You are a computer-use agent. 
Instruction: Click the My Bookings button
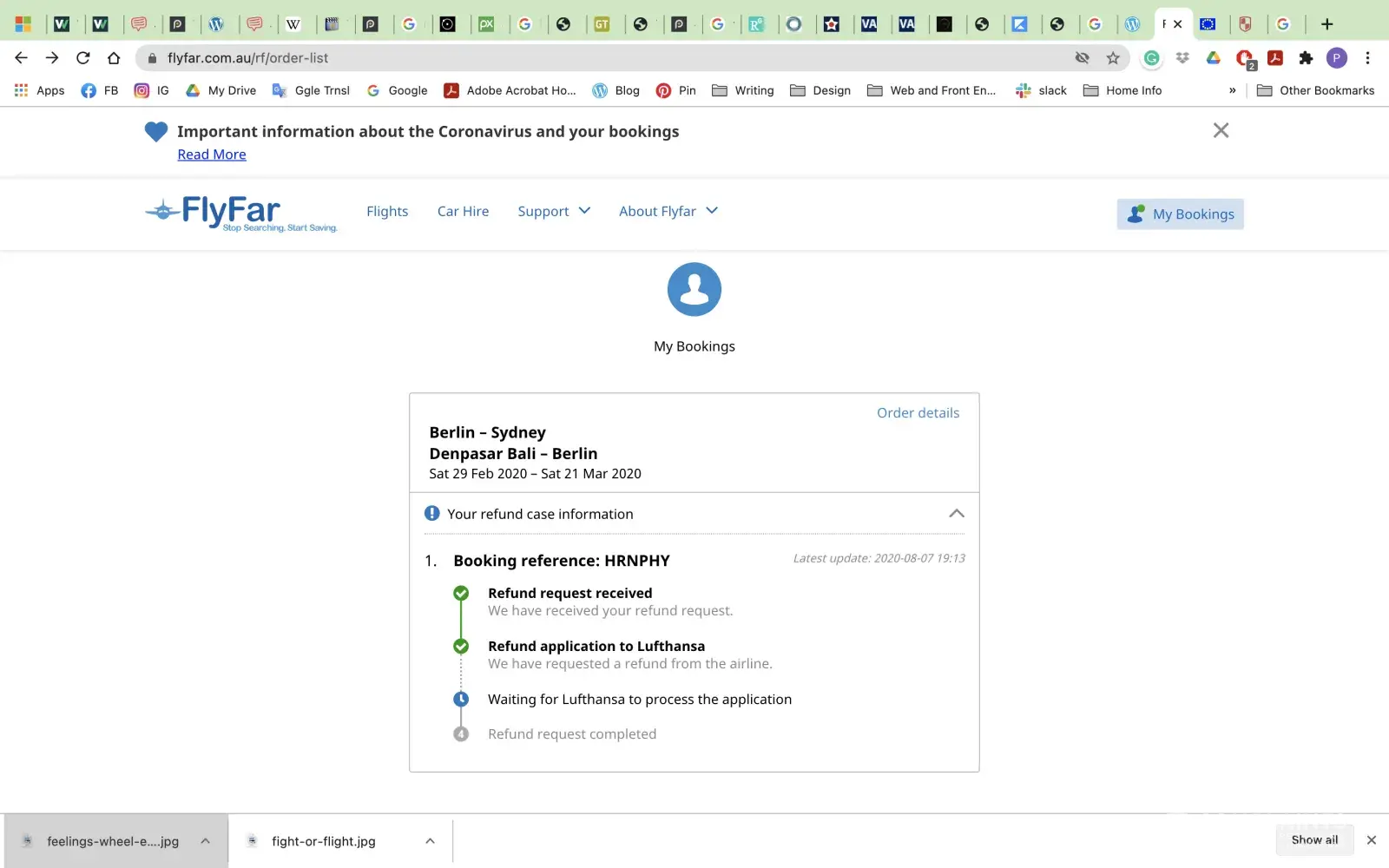[1180, 214]
